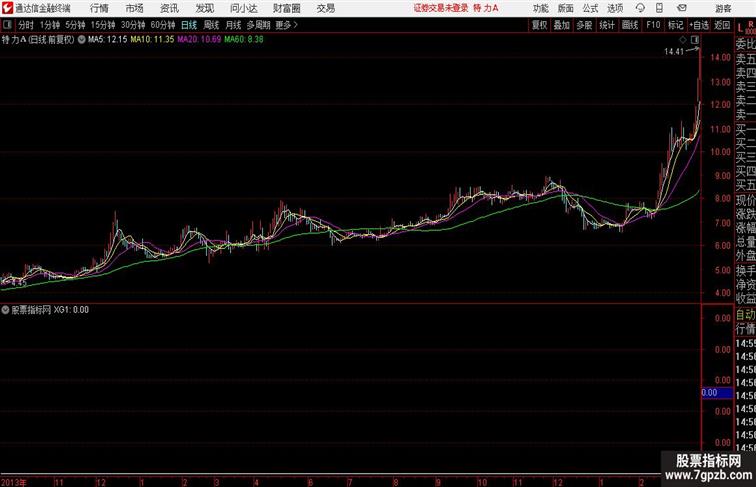Viewport: 756px width, 487px height.
Task: Click the round arrow icon before MA5
Action: [x=81, y=40]
